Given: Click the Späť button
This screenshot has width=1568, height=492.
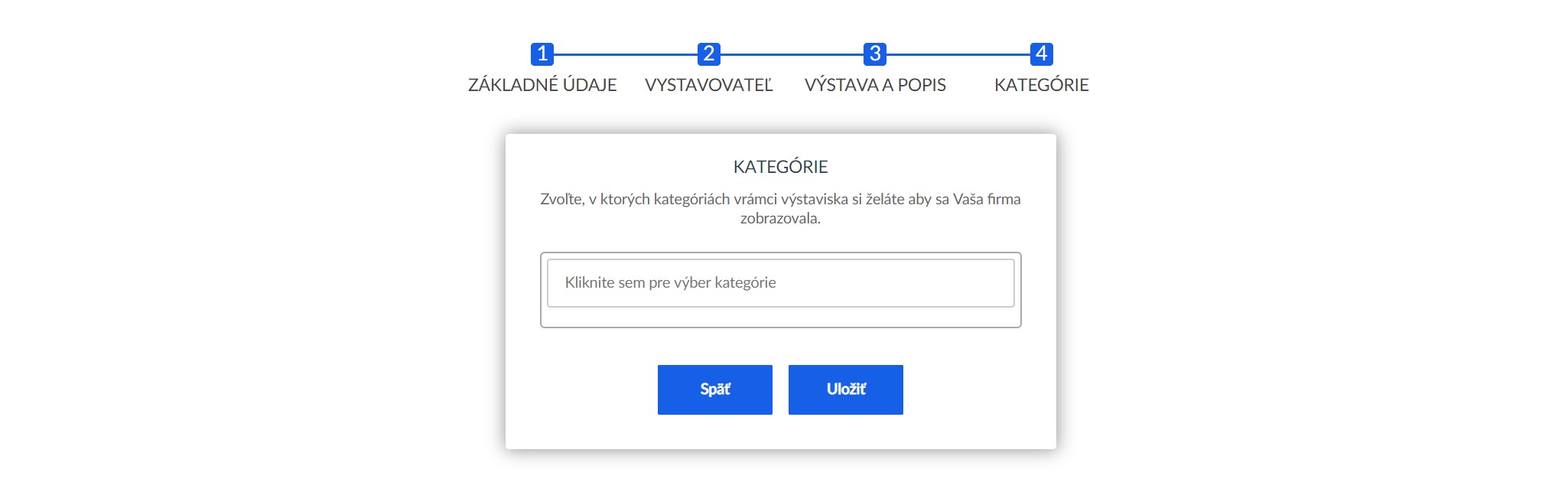Looking at the screenshot, I should pyautogui.click(x=715, y=389).
